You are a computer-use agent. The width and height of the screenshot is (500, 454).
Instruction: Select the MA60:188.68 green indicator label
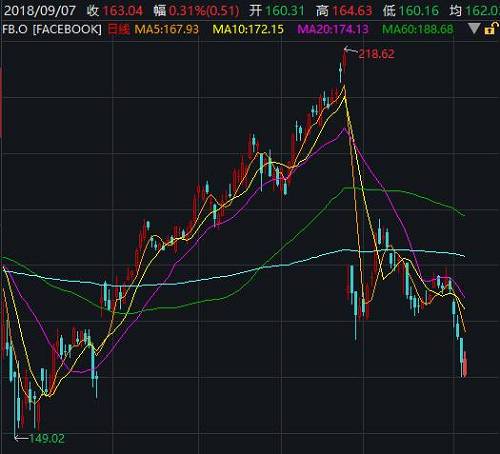[418, 29]
